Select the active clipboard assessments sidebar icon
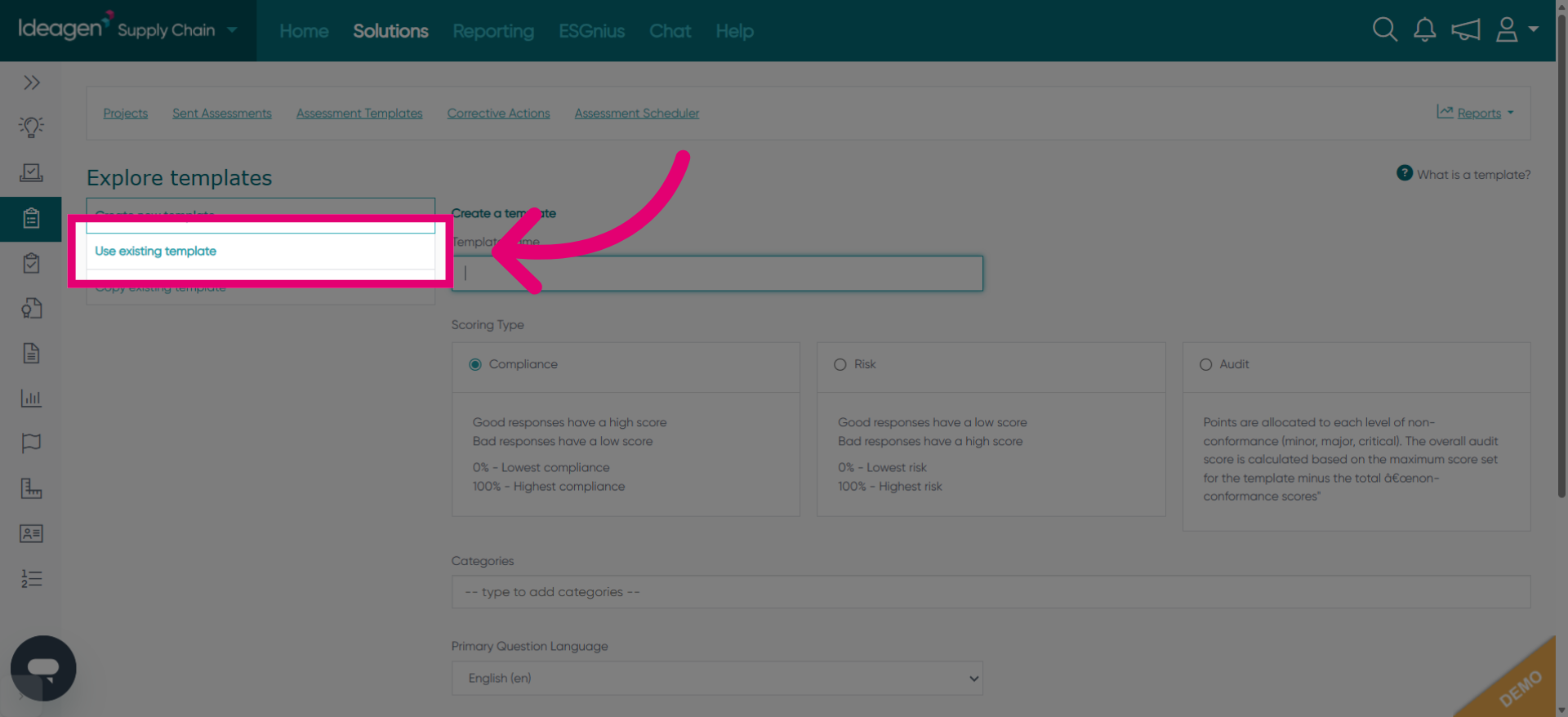Image resolution: width=1568 pixels, height=717 pixels. click(x=31, y=219)
